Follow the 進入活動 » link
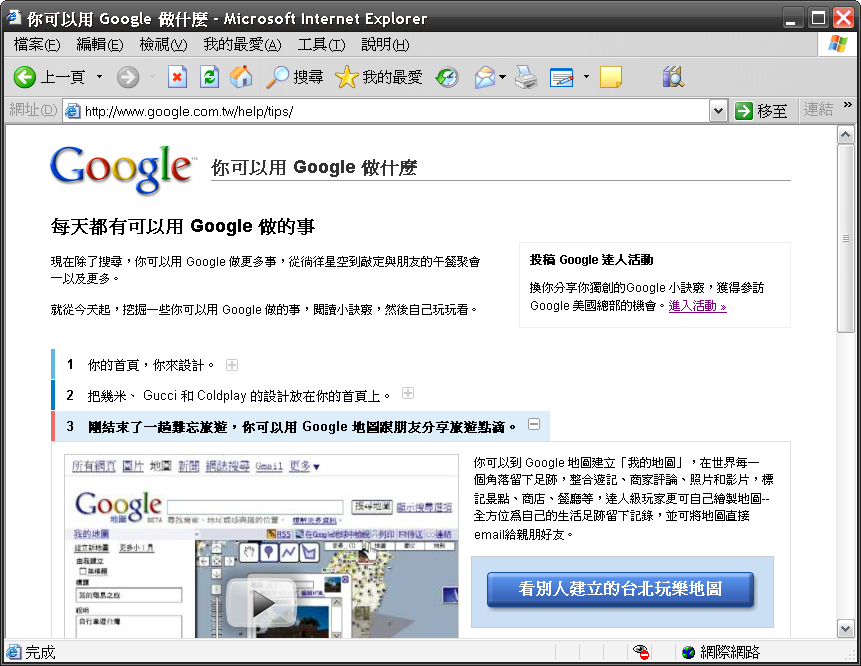The width and height of the screenshot is (861, 666). click(x=697, y=306)
